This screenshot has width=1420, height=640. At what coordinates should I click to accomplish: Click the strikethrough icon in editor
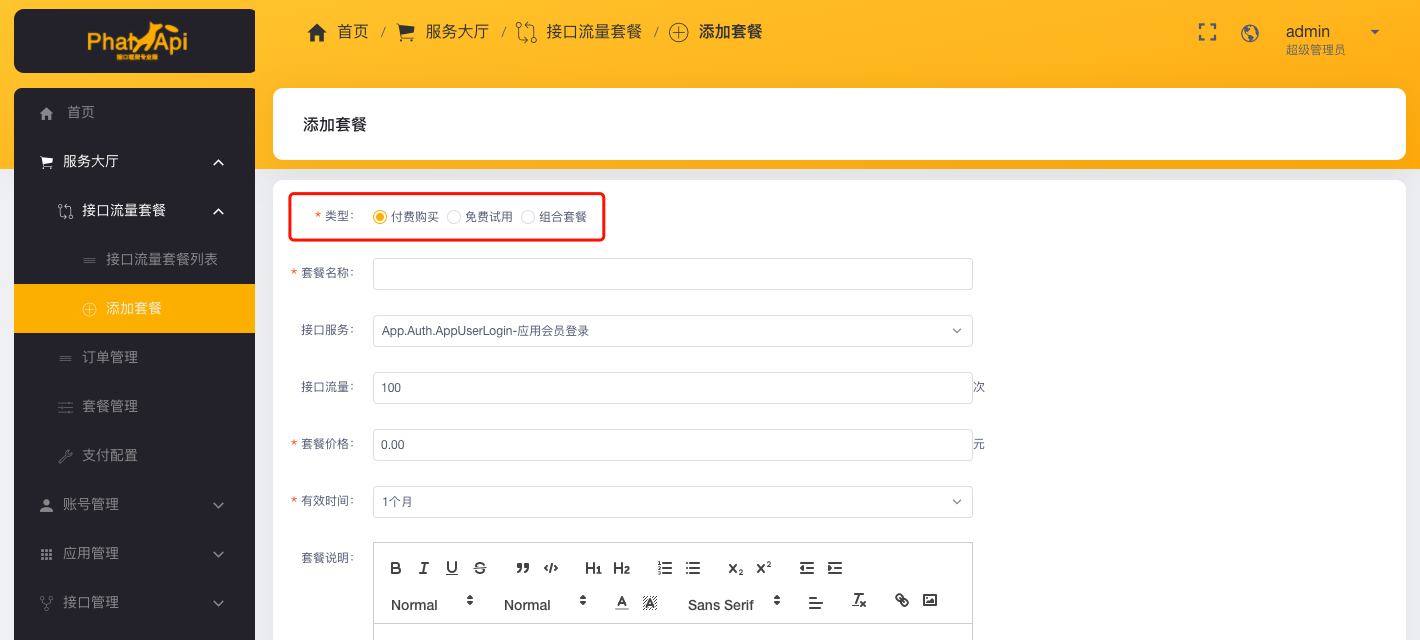coord(480,568)
